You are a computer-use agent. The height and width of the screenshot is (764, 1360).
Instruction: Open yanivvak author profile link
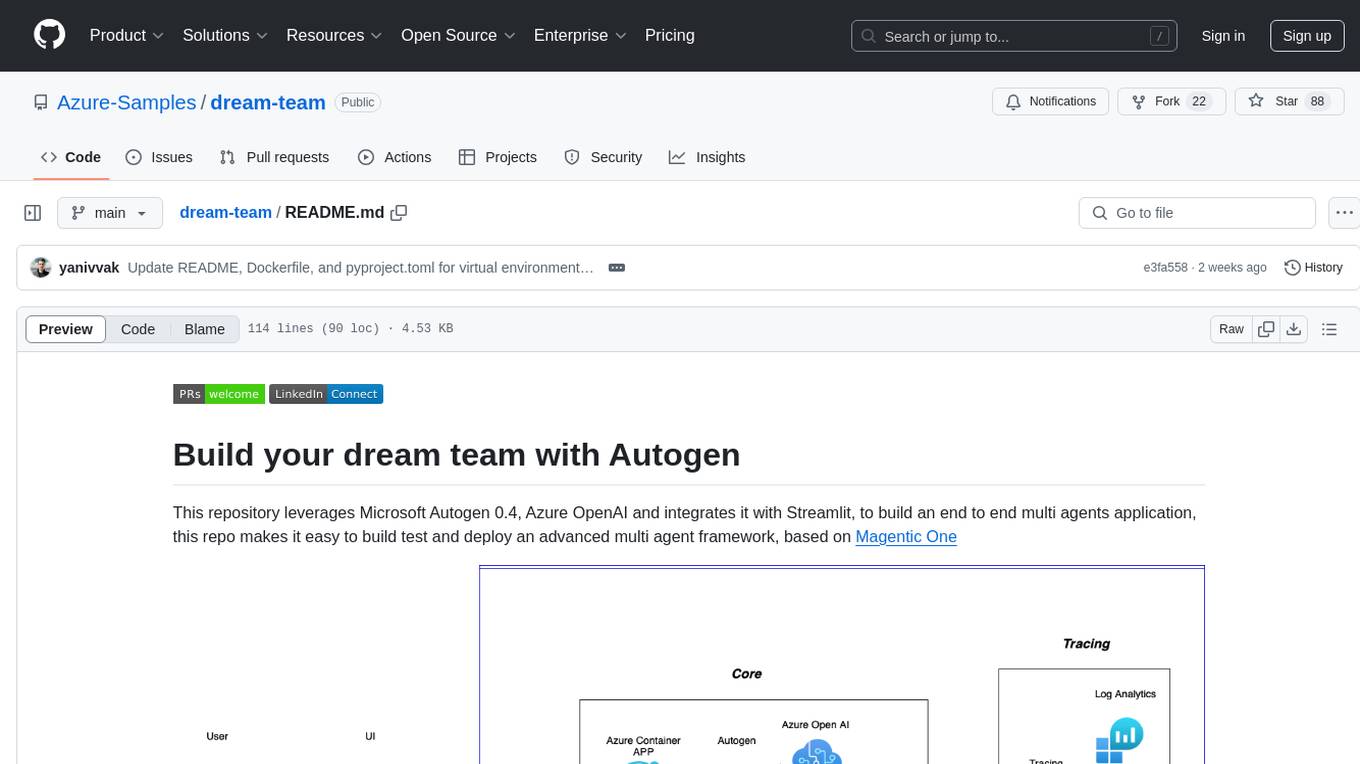pos(89,268)
